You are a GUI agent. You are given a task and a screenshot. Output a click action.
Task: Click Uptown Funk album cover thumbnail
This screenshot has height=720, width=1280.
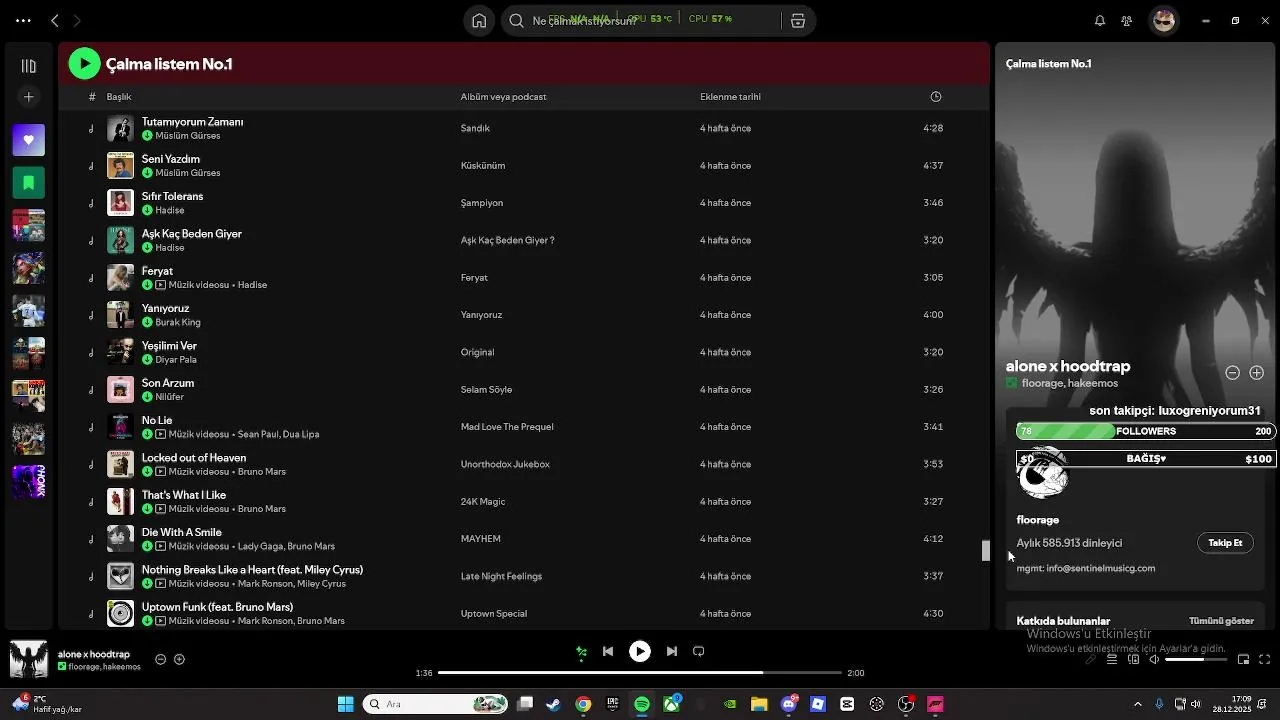tap(120, 613)
